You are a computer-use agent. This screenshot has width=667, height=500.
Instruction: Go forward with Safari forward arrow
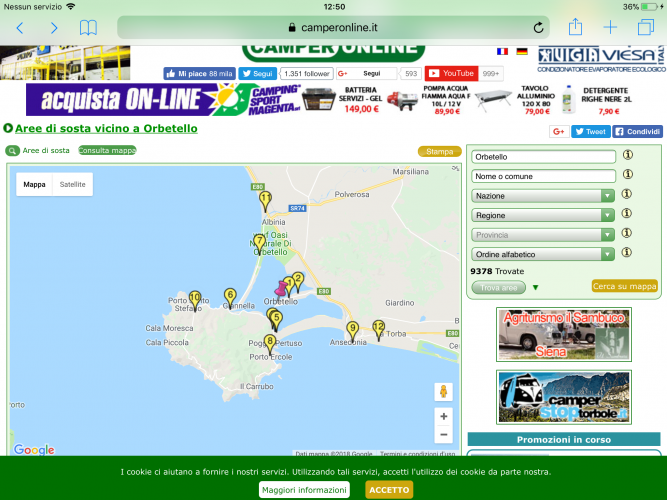[54, 28]
